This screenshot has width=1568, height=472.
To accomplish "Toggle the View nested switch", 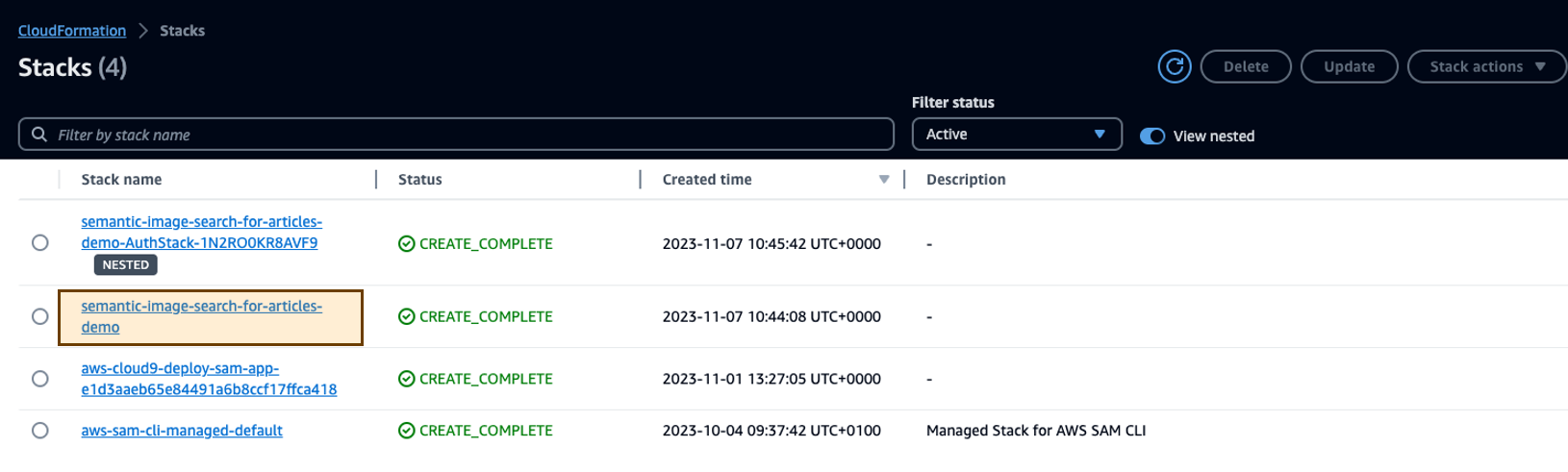I will pyautogui.click(x=1151, y=137).
